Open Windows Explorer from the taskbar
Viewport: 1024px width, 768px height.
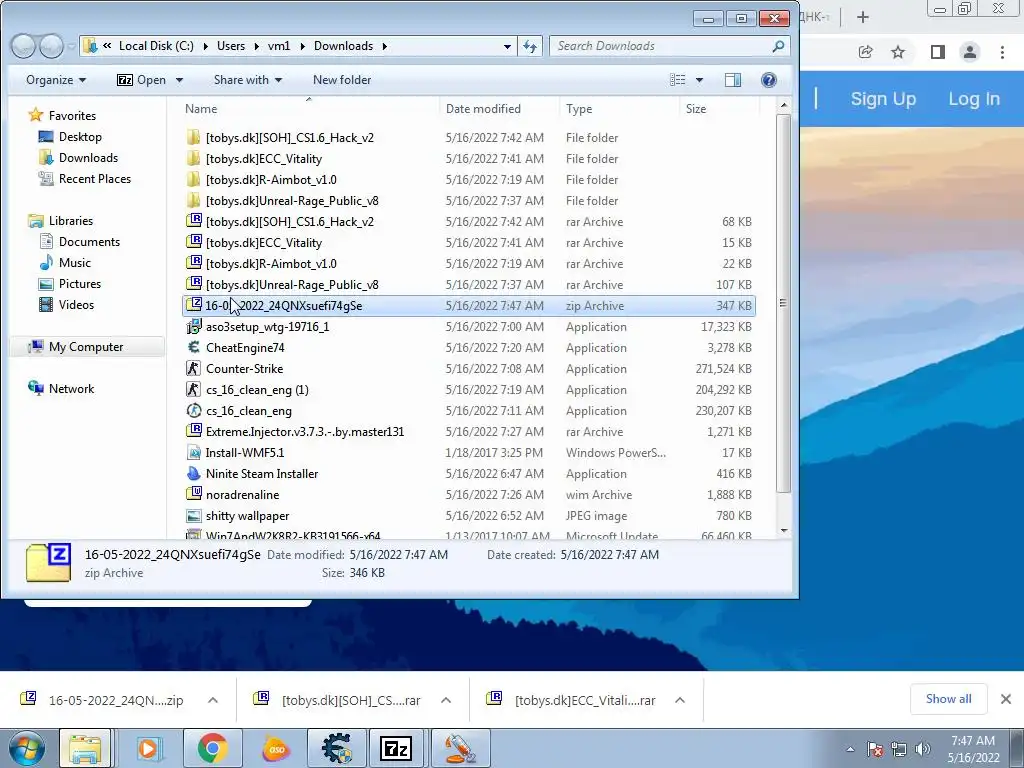pyautogui.click(x=86, y=748)
